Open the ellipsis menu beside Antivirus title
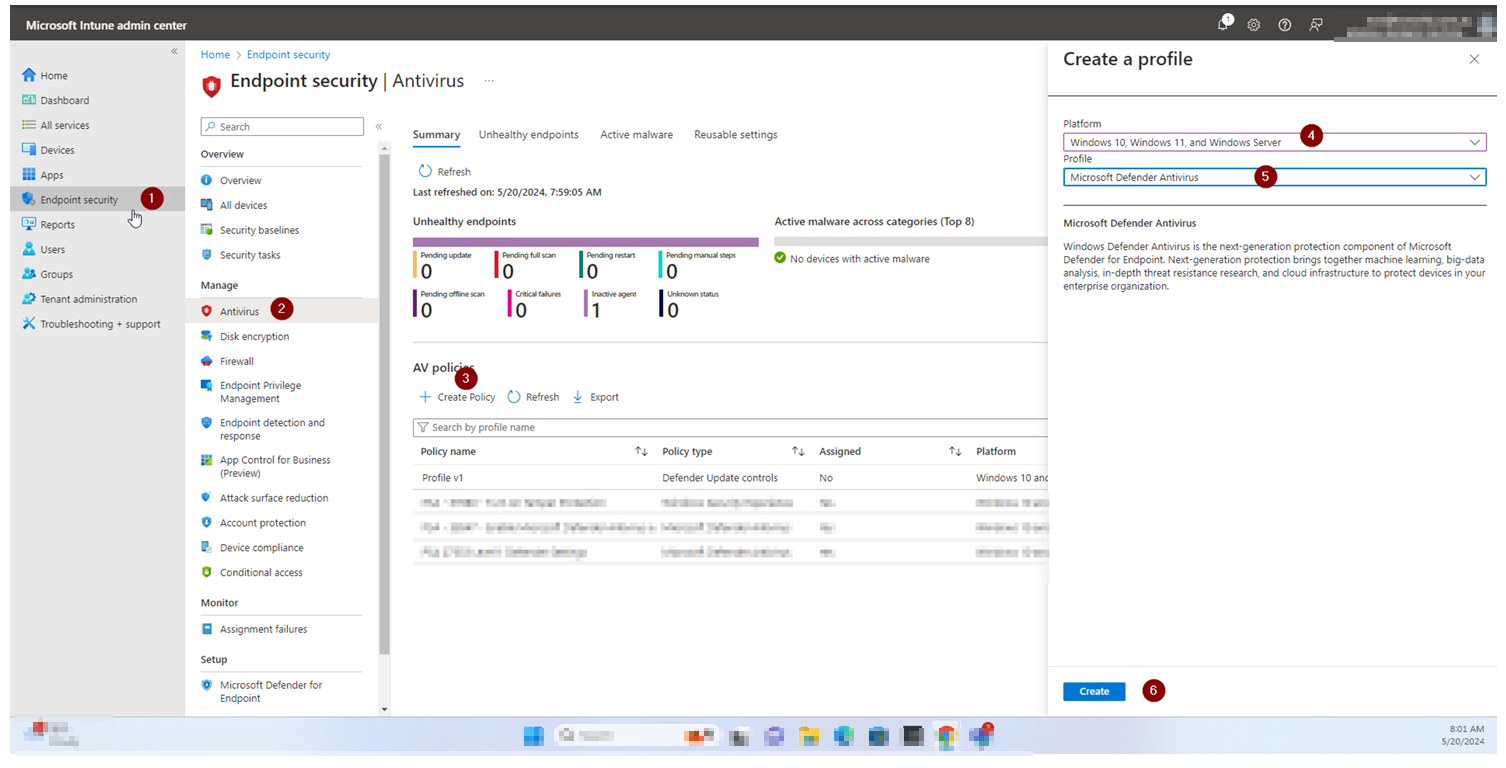The height and width of the screenshot is (768, 1506). pos(489,81)
